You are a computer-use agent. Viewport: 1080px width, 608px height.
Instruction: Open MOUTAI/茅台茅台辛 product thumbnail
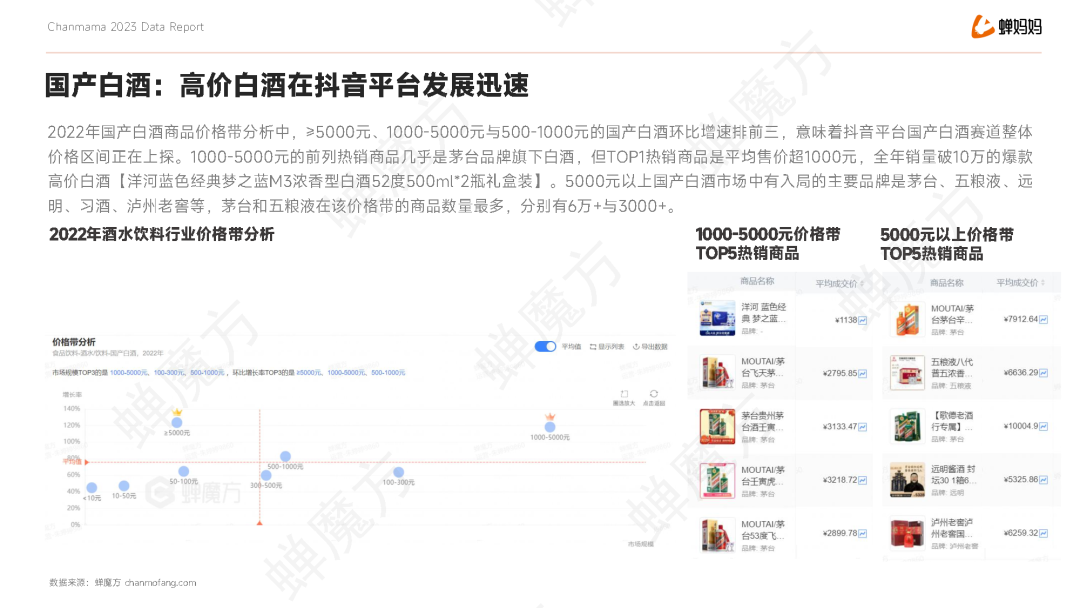point(906,319)
